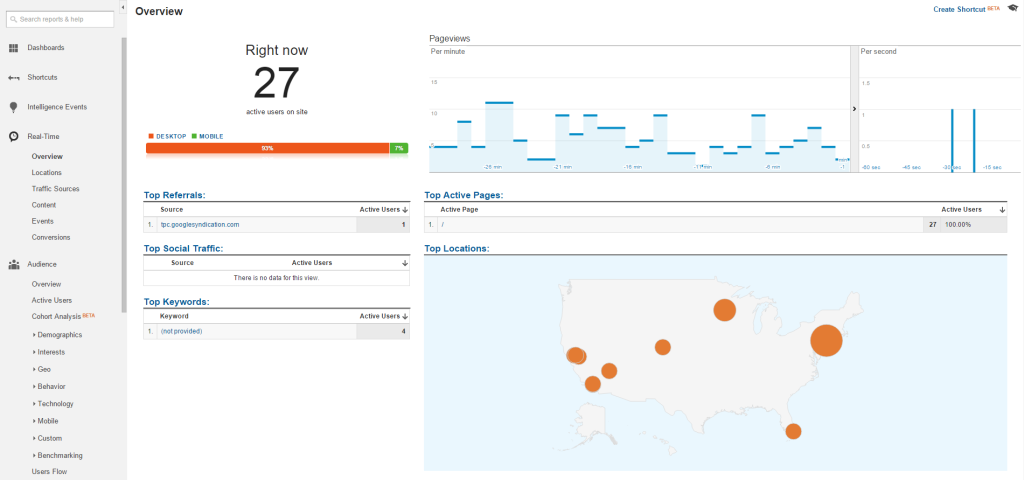The height and width of the screenshot is (480, 1024).
Task: Open Audience Overview report
Action: [x=46, y=285]
